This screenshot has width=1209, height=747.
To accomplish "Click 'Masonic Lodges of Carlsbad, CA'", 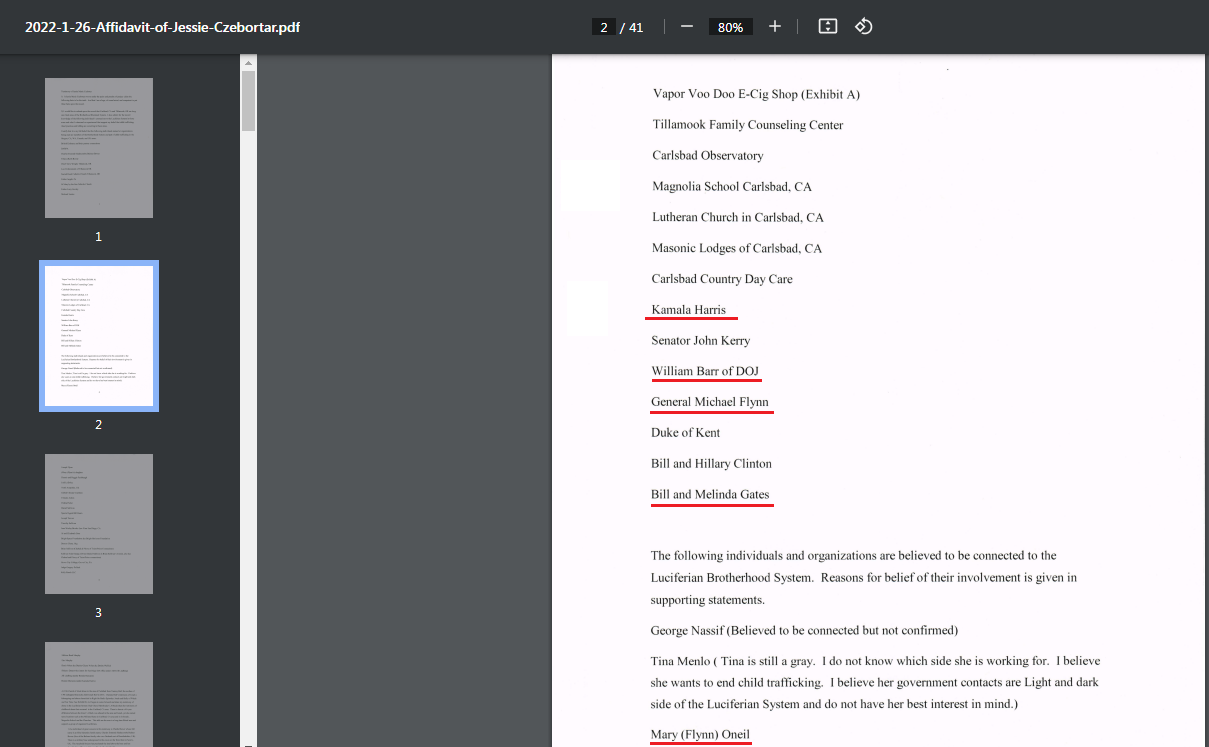I will coord(737,248).
